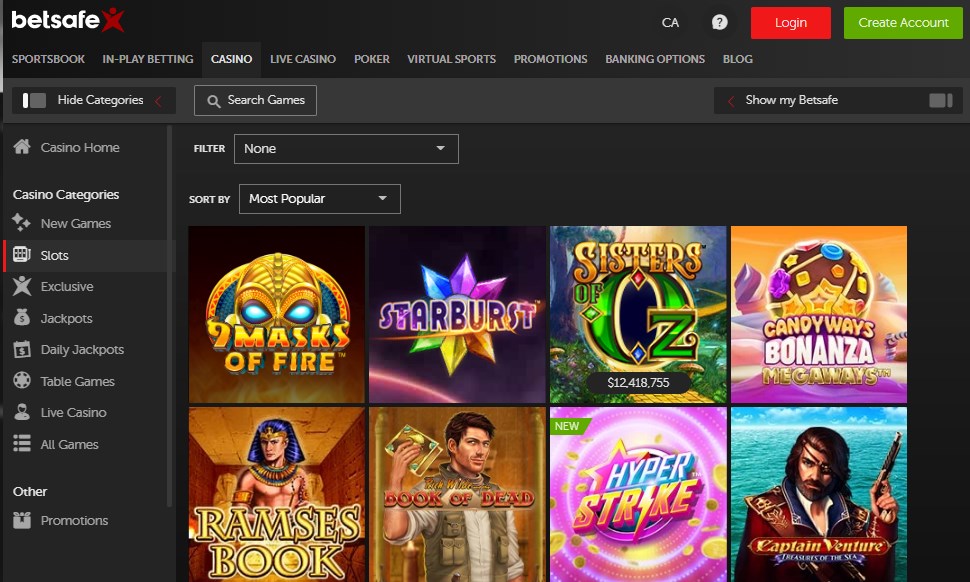The height and width of the screenshot is (582, 970).
Task: Switch to the Live Casino tab
Action: coord(303,59)
